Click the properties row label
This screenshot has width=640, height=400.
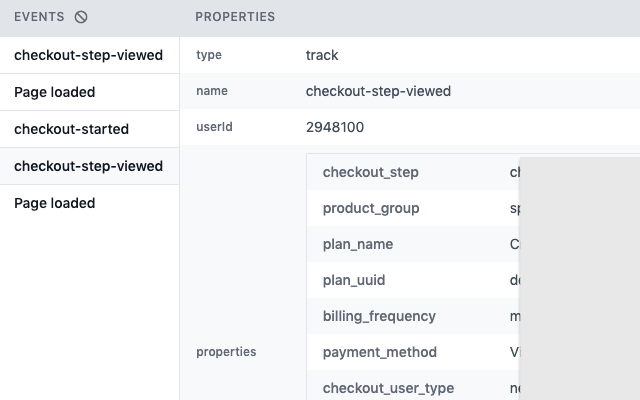[226, 352]
